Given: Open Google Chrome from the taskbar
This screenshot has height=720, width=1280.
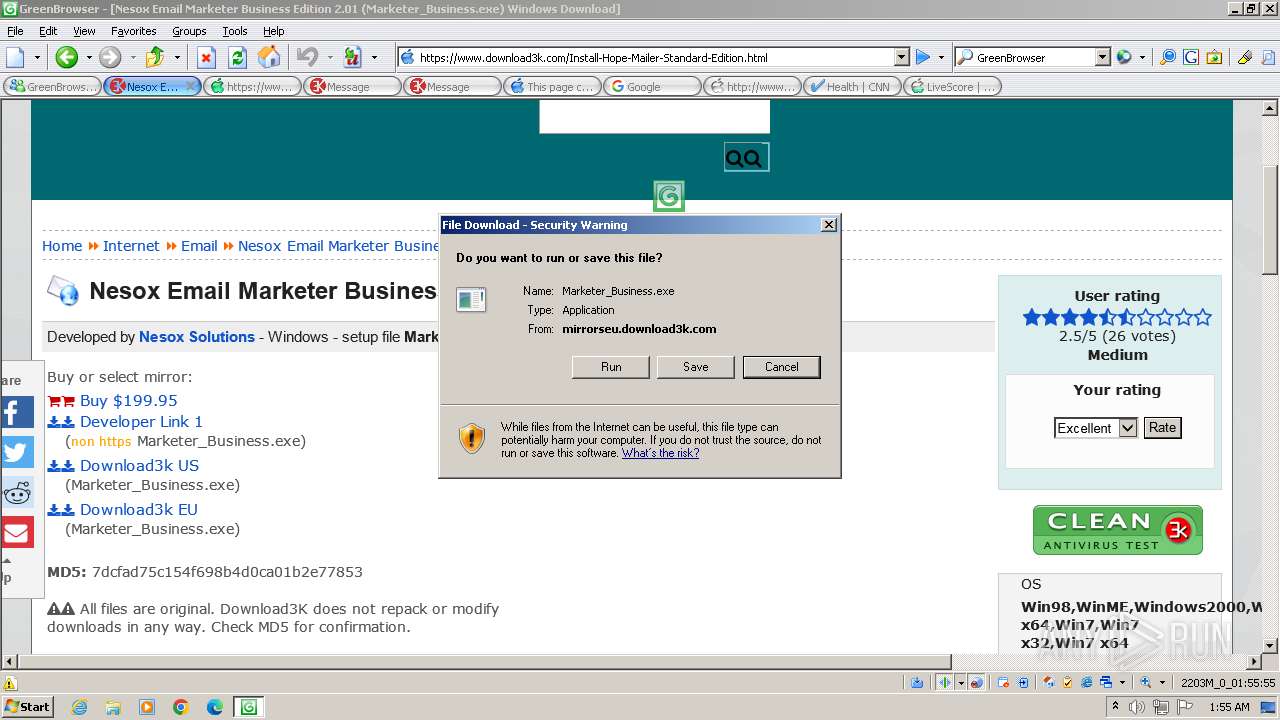Looking at the screenshot, I should [181, 707].
